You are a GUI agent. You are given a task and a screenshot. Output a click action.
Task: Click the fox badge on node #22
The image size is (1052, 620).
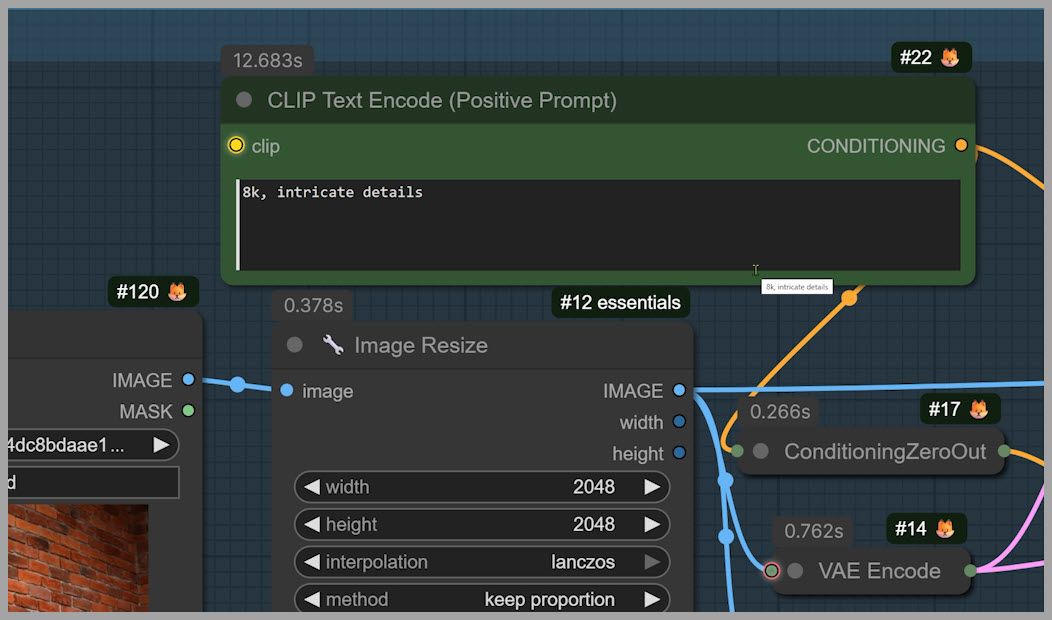click(x=950, y=58)
